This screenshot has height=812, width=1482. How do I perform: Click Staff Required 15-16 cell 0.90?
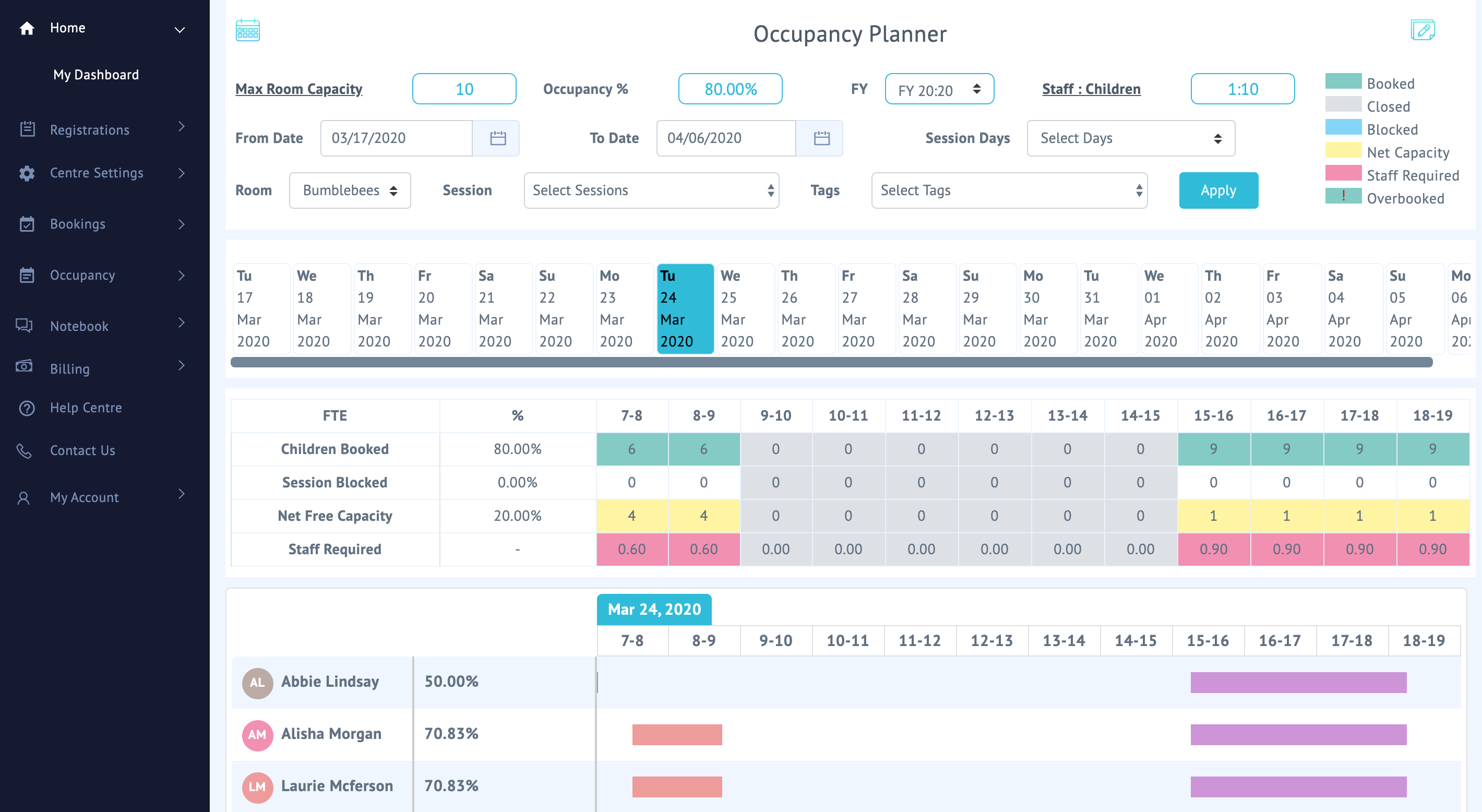[1214, 550]
